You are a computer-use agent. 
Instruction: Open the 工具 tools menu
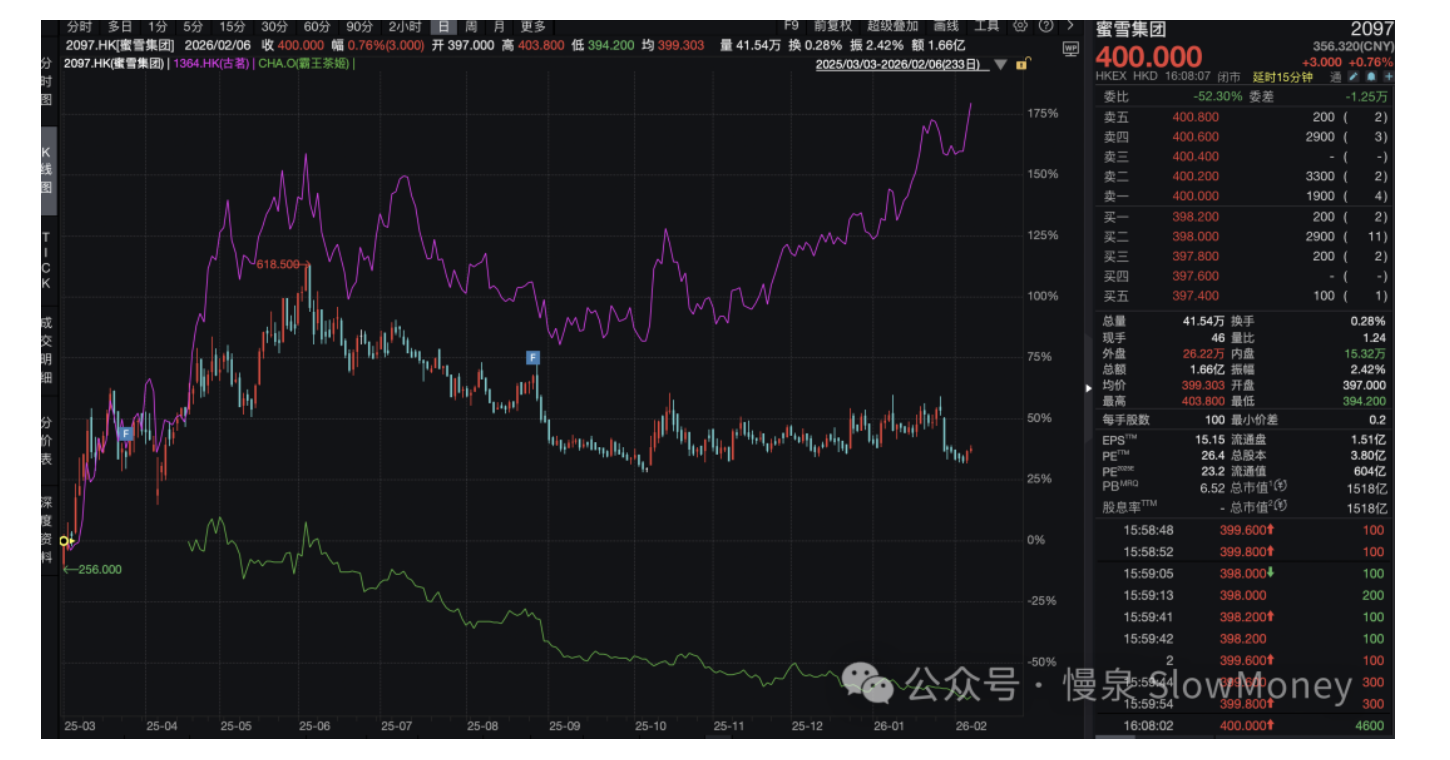coord(987,26)
